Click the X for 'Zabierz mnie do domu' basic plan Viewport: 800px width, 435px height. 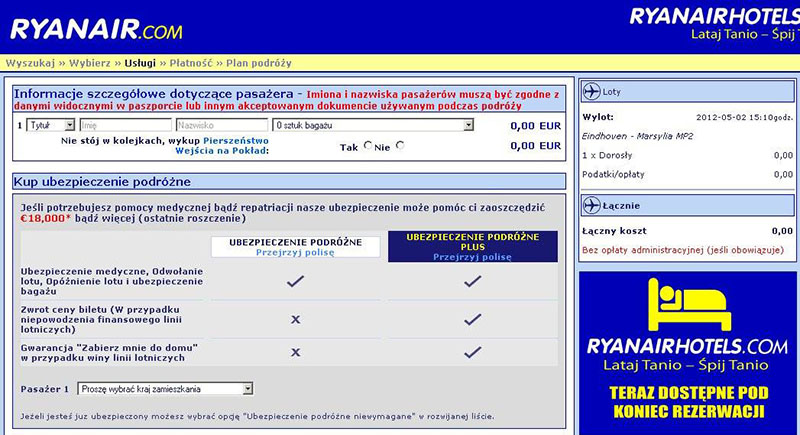coord(295,352)
